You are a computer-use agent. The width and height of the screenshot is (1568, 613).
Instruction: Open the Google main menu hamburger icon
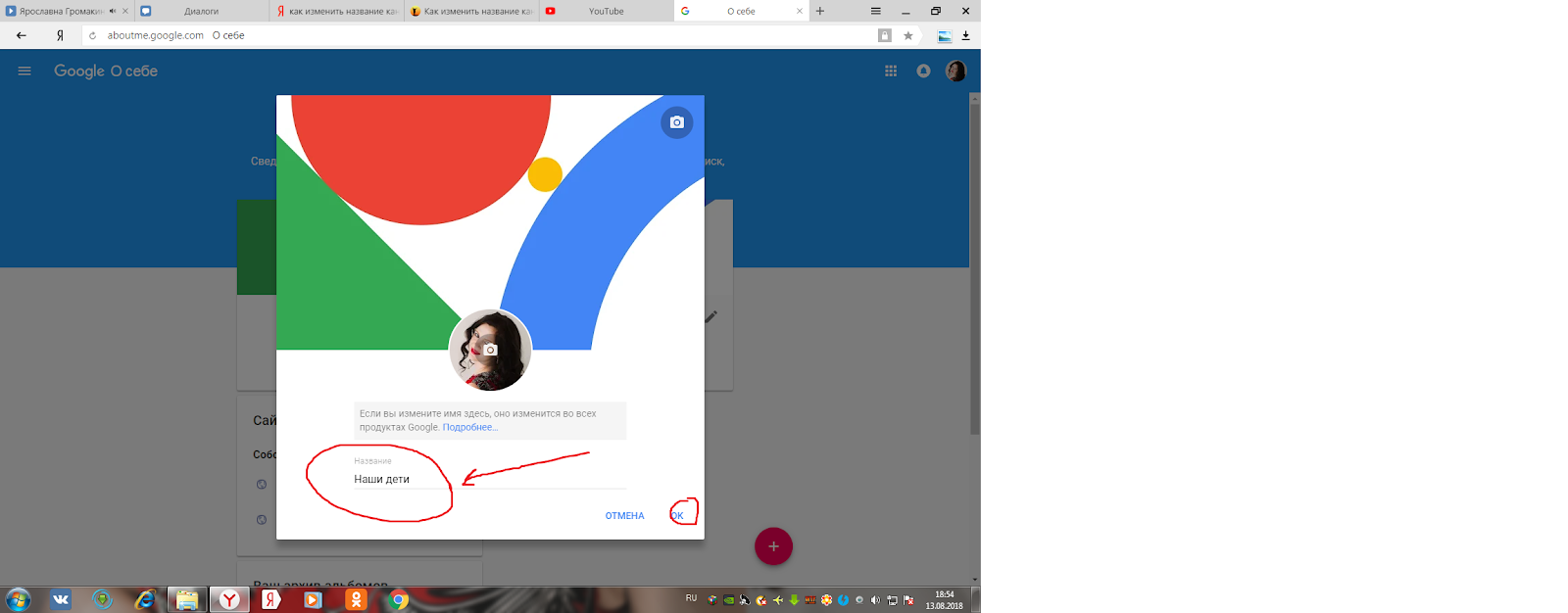click(x=24, y=71)
